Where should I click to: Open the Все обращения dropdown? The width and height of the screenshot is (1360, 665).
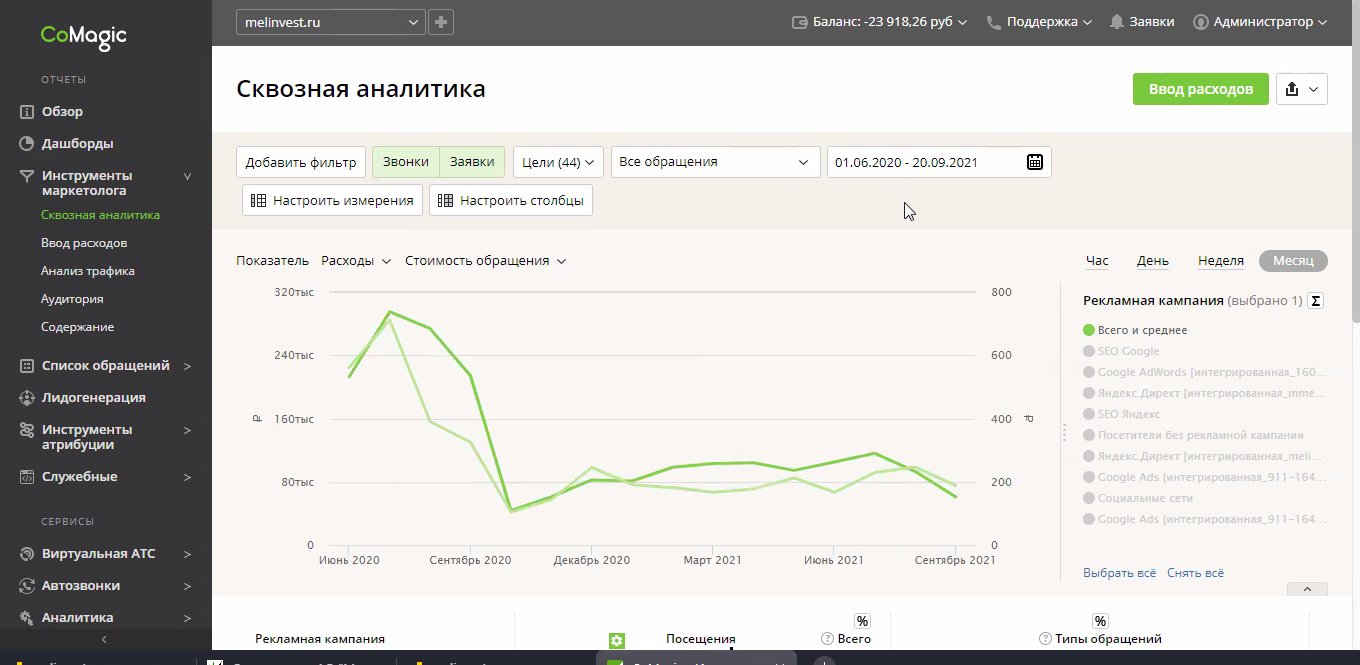coord(715,162)
